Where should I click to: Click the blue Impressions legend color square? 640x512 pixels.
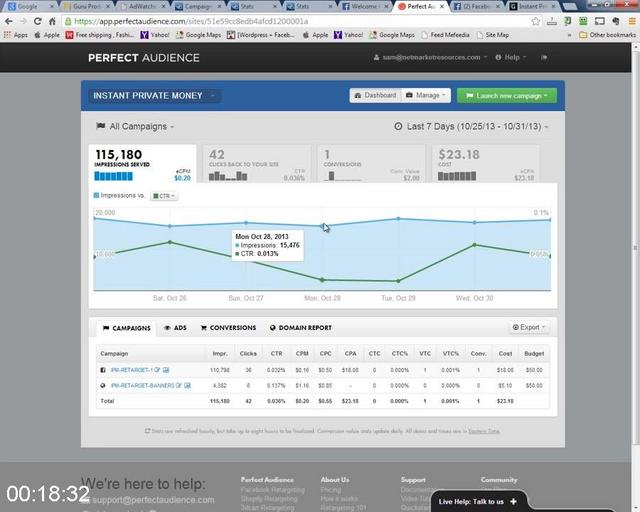(96, 196)
